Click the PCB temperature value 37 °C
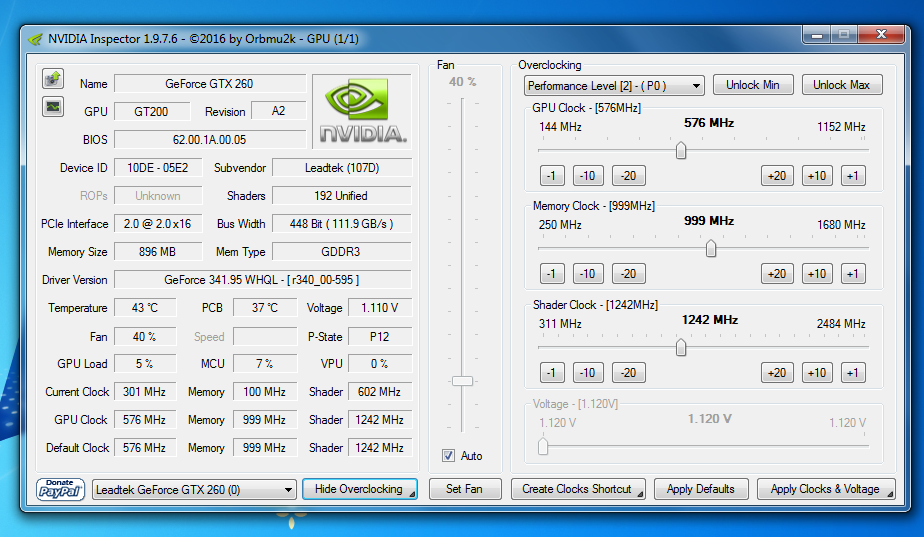This screenshot has height=537, width=924. pos(265,308)
